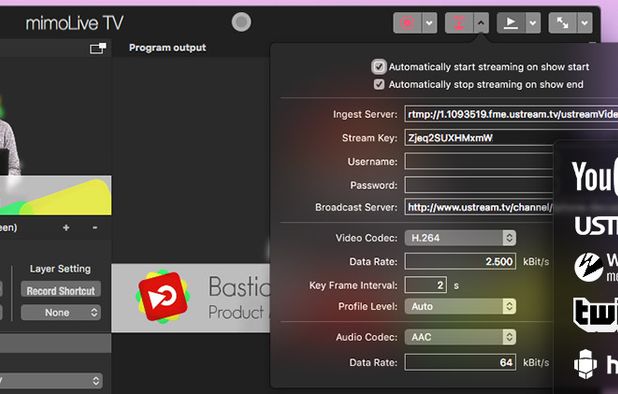Click the audio Data Rate 64 field

(460, 362)
